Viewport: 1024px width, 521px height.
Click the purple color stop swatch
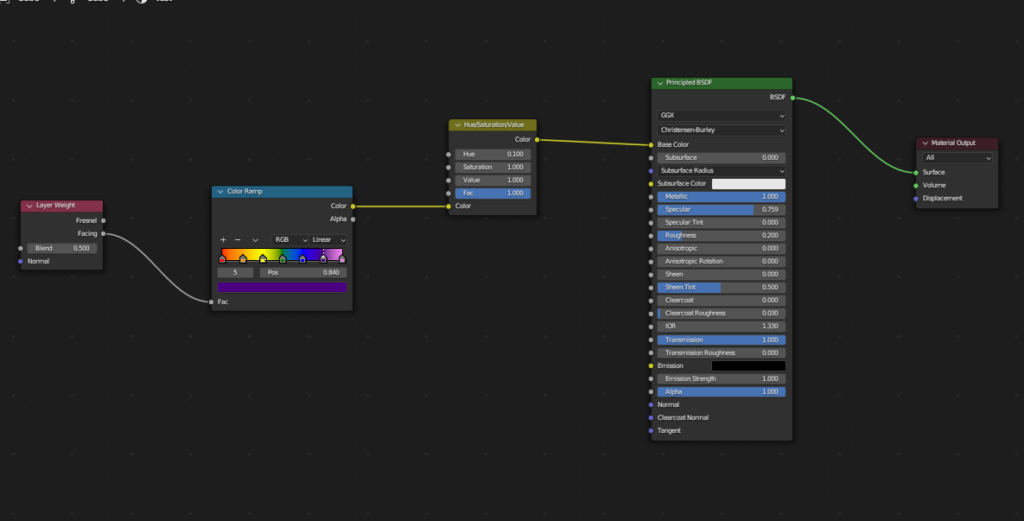tap(282, 287)
